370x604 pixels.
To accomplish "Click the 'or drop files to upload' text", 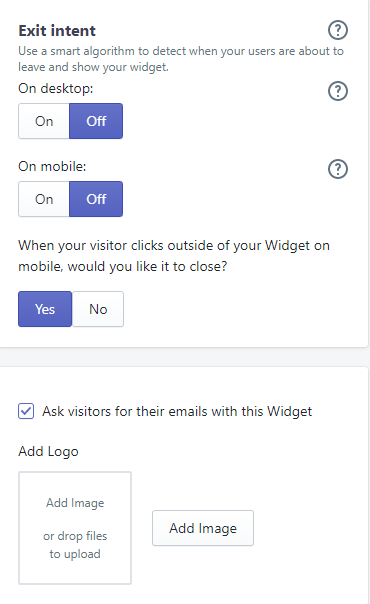I will 75,545.
